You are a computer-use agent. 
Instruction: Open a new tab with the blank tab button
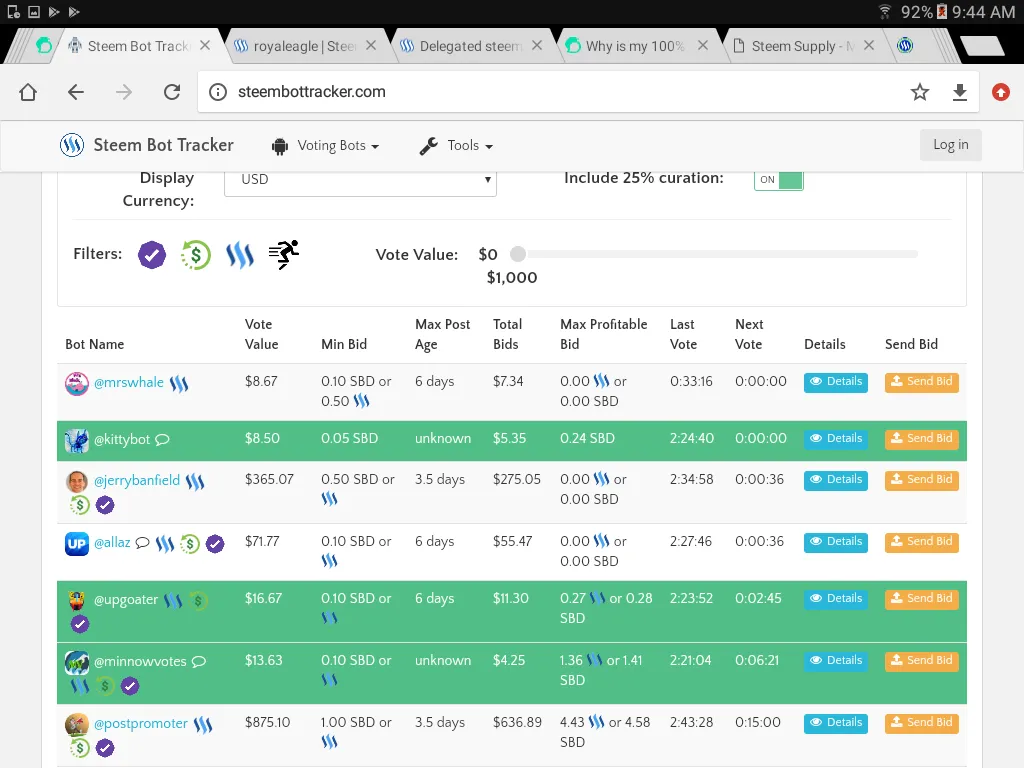click(982, 46)
